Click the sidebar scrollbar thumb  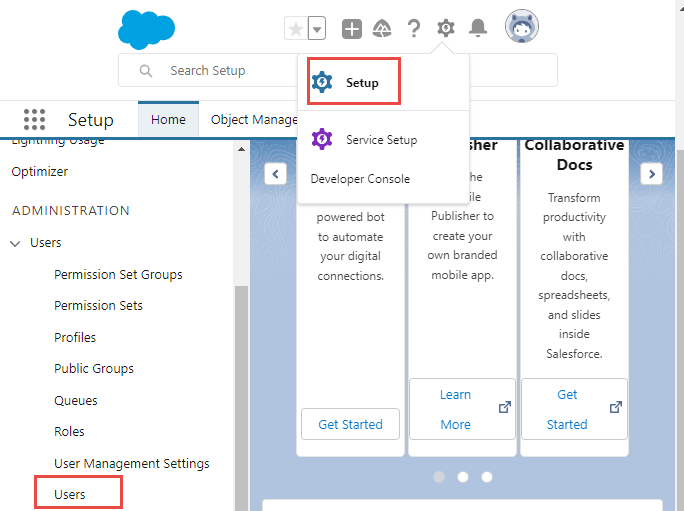pyautogui.click(x=241, y=397)
